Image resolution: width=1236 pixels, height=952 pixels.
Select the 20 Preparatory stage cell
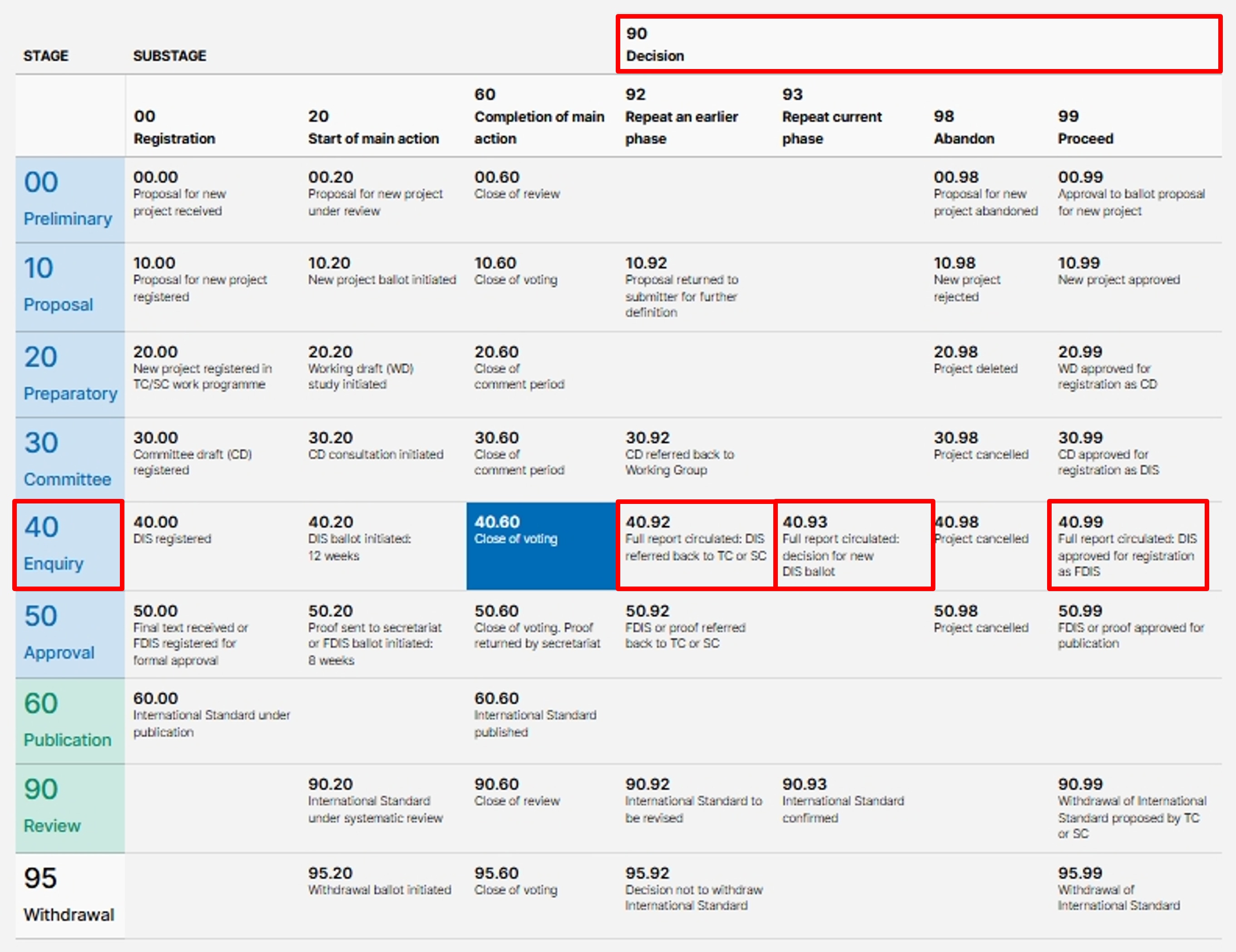[x=69, y=375]
